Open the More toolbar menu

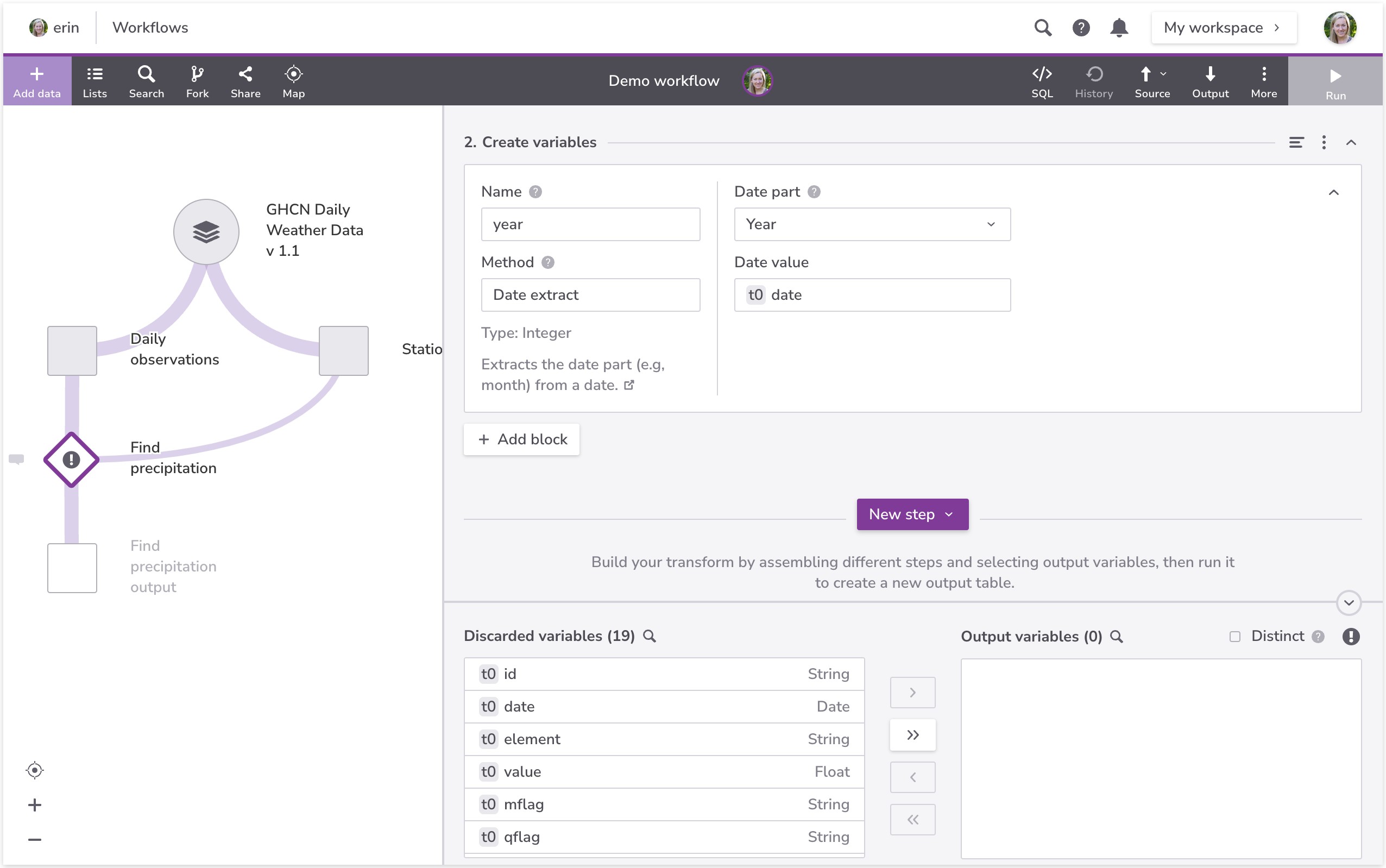coord(1263,81)
